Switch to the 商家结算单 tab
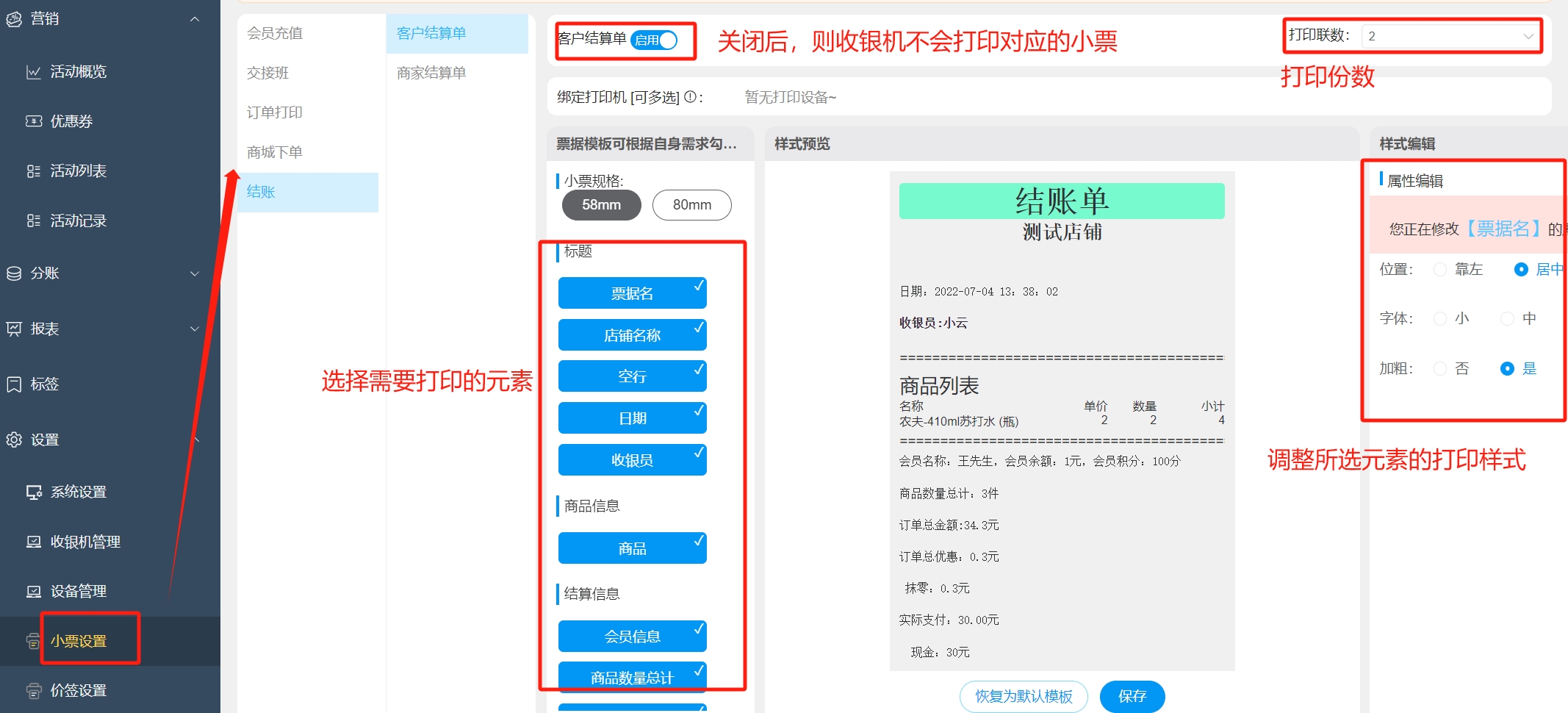This screenshot has width=1568, height=713. point(431,73)
